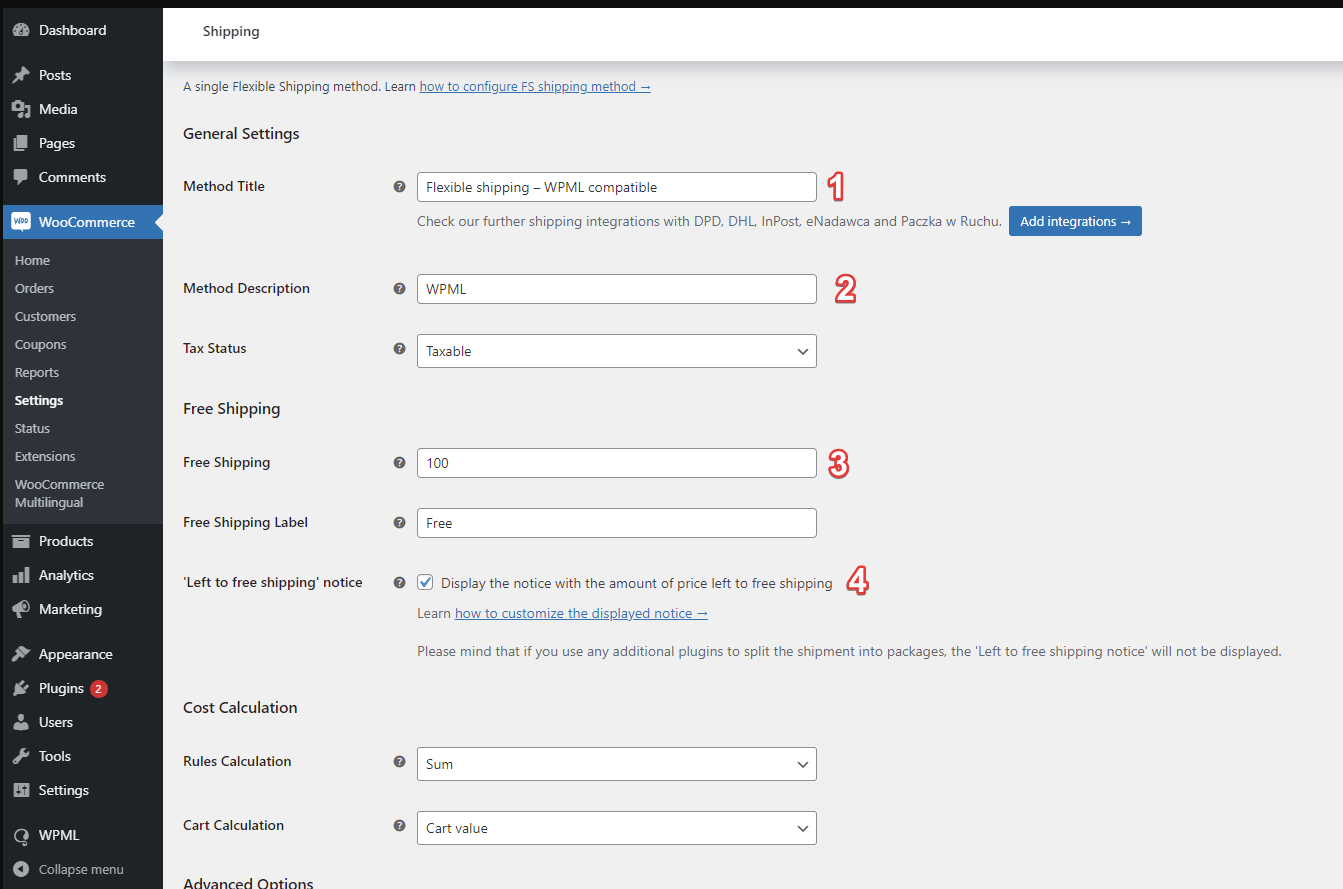This screenshot has height=889, width=1343.
Task: Click help tooltip icon beside Method Title
Action: [399, 186]
